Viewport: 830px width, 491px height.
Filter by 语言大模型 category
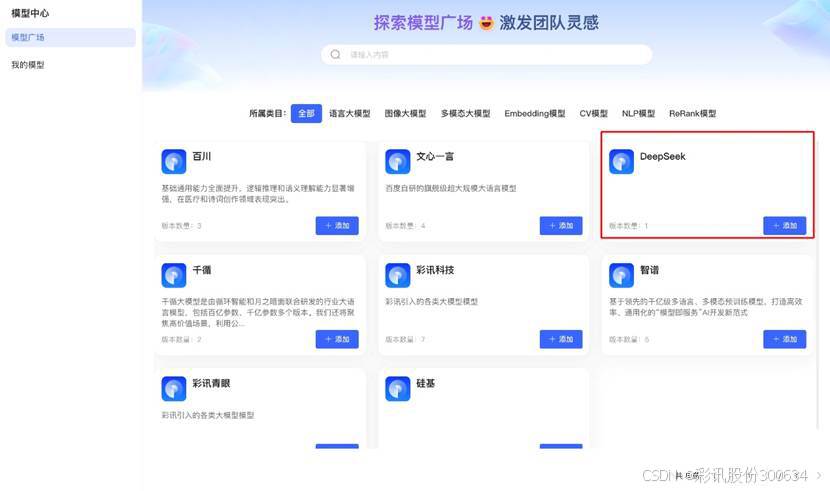tap(349, 113)
